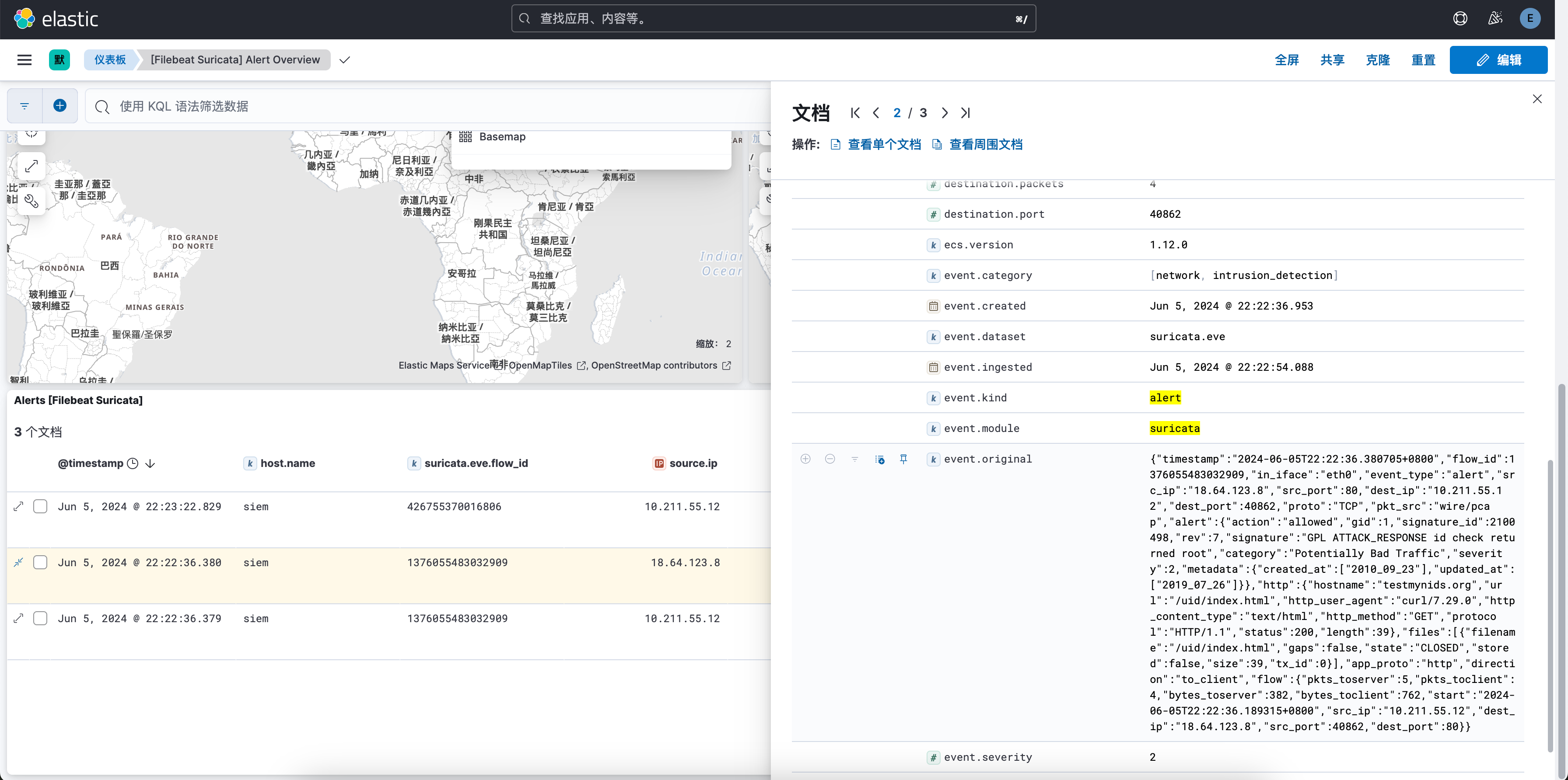Image resolution: width=1568 pixels, height=780 pixels.
Task: Click 全屏 full screen menu item
Action: coord(1287,59)
